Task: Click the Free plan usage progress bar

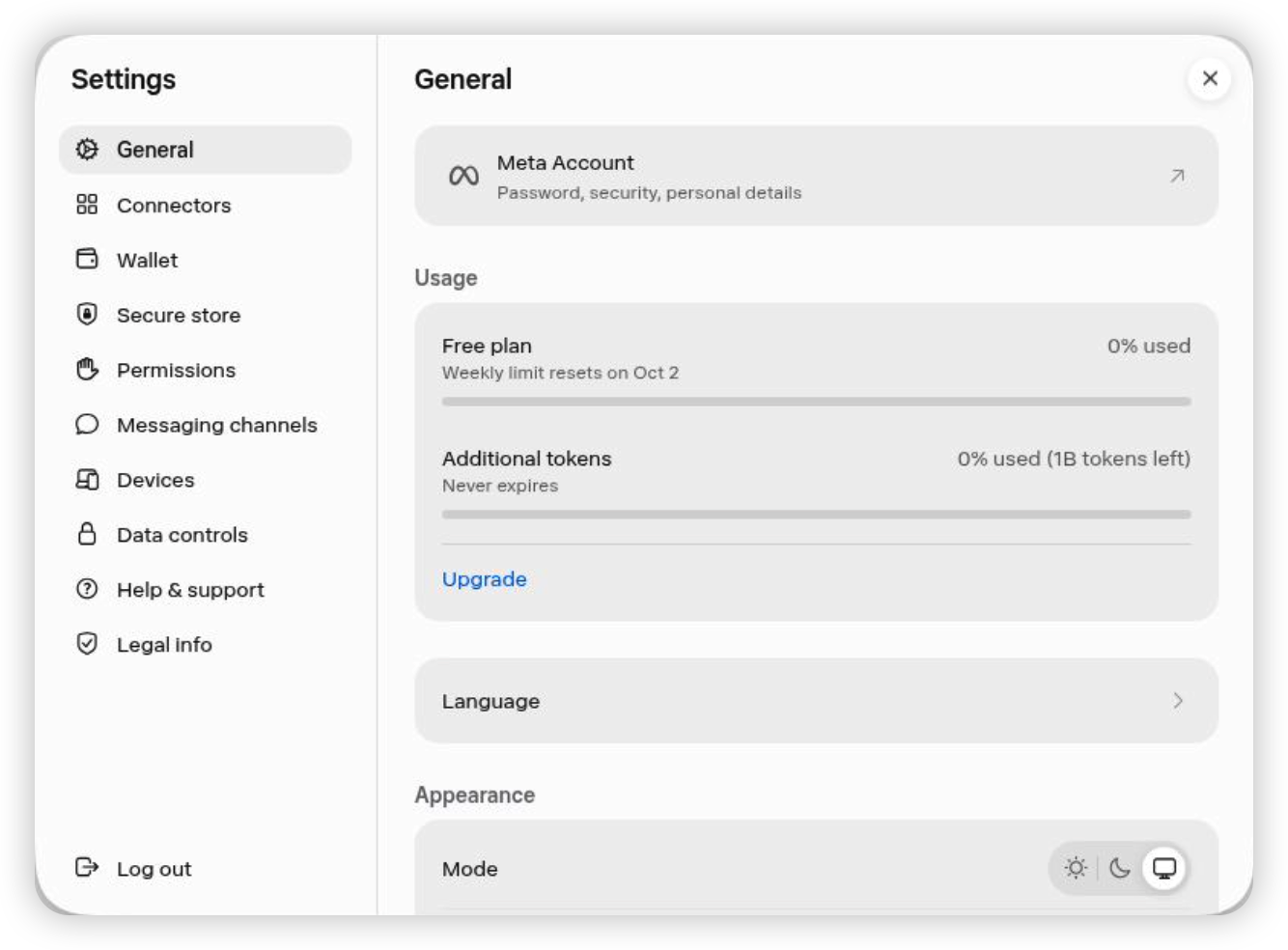Action: pyautogui.click(x=816, y=402)
